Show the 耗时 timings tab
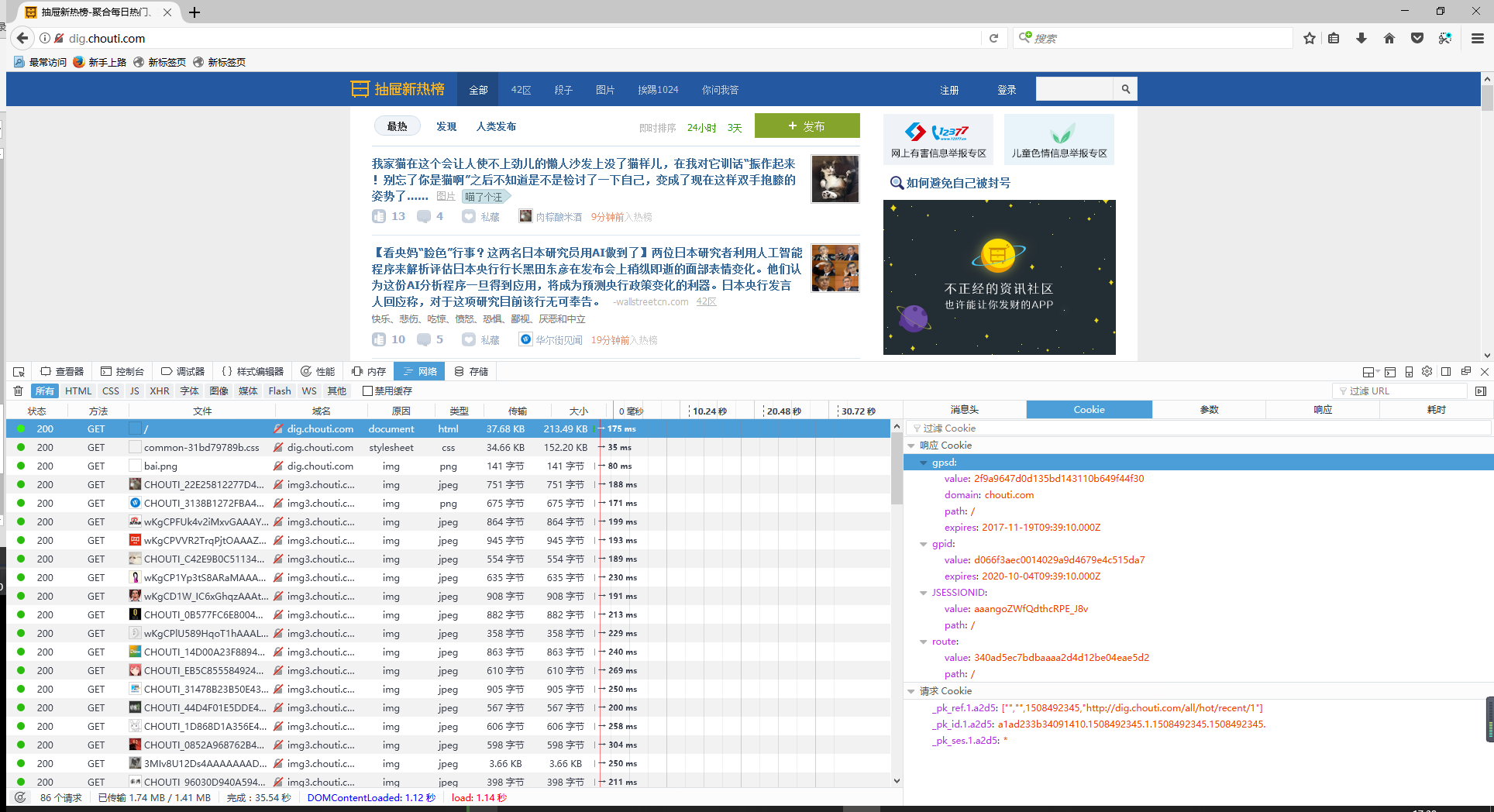 pos(1436,410)
